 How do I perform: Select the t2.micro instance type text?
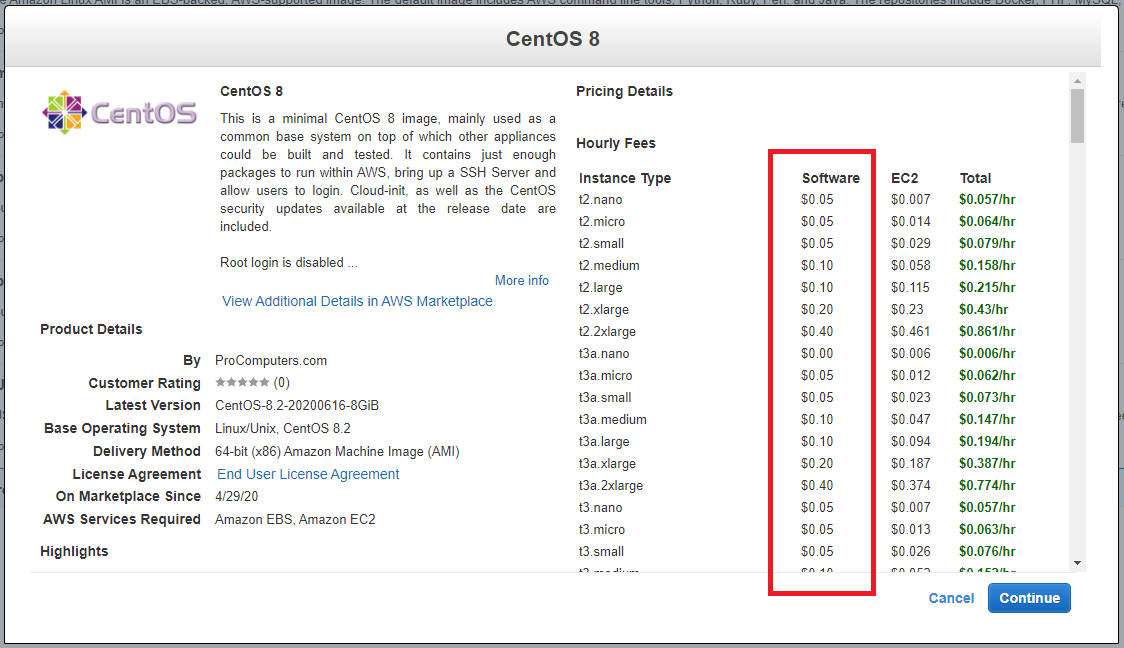602,221
